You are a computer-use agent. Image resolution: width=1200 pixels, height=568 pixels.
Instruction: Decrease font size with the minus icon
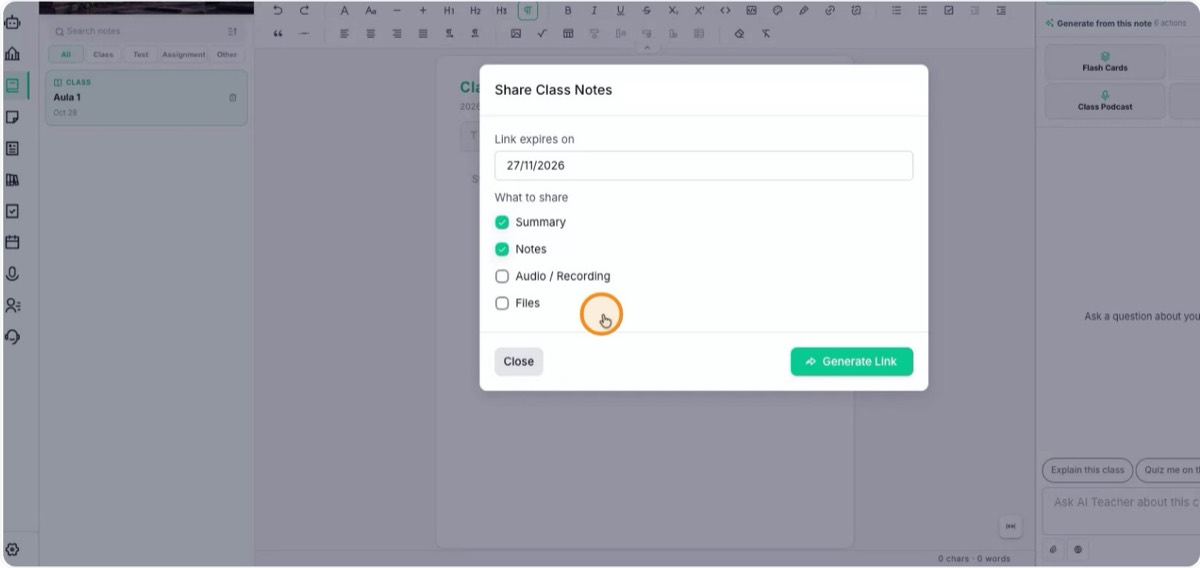click(x=396, y=10)
